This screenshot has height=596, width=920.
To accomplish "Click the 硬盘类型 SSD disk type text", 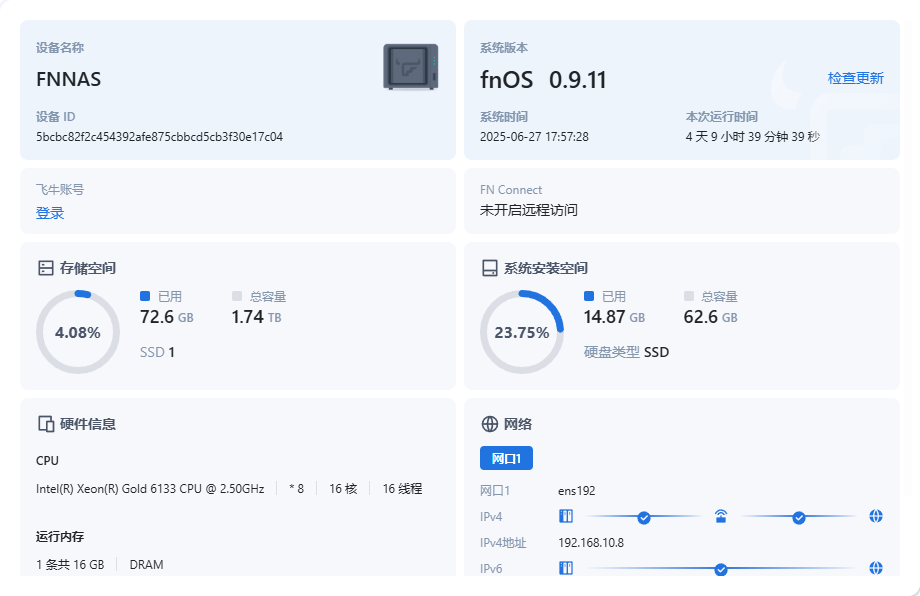I will pyautogui.click(x=626, y=352).
